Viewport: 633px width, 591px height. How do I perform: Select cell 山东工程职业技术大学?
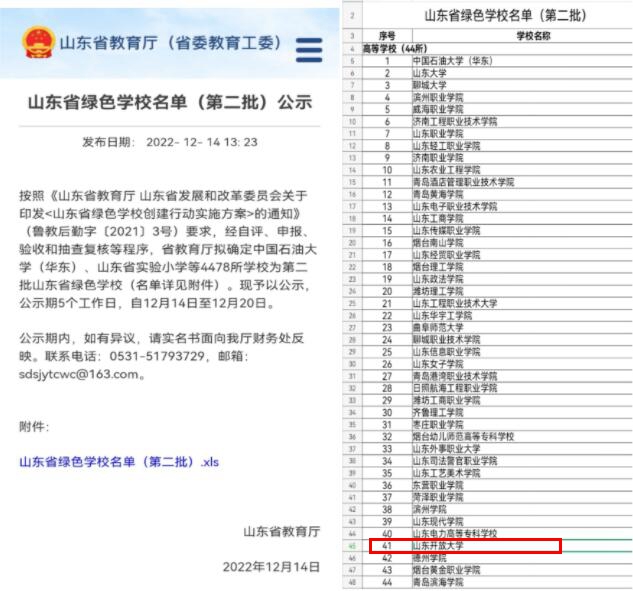(522, 303)
